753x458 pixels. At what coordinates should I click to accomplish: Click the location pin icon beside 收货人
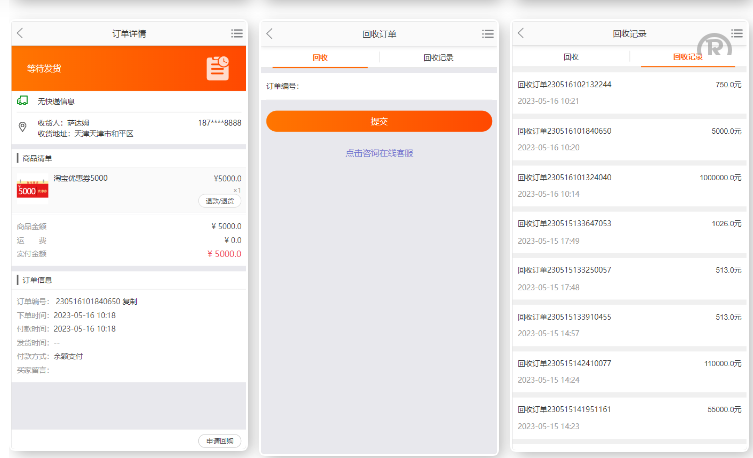pos(23,127)
